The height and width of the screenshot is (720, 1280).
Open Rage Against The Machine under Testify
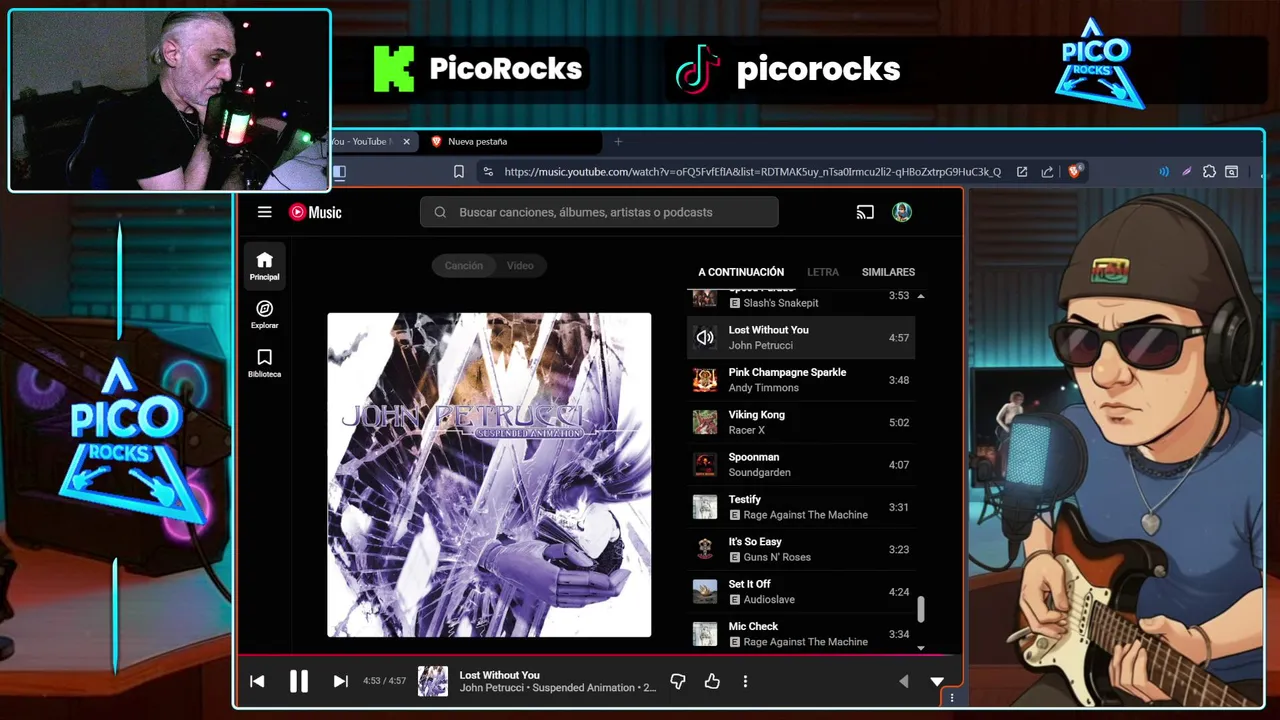click(805, 515)
